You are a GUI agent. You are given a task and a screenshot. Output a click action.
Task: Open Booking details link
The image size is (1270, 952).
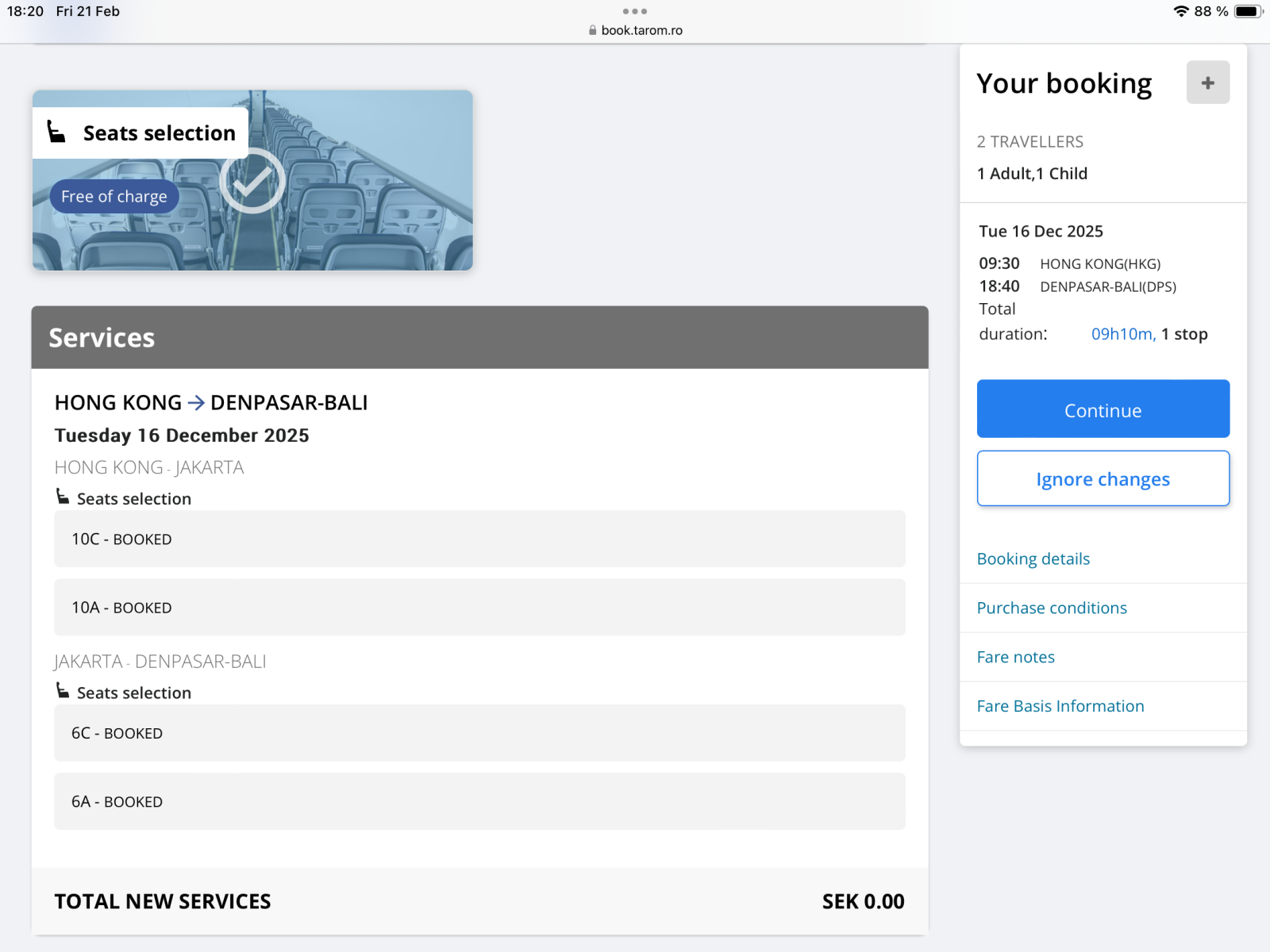(x=1033, y=559)
